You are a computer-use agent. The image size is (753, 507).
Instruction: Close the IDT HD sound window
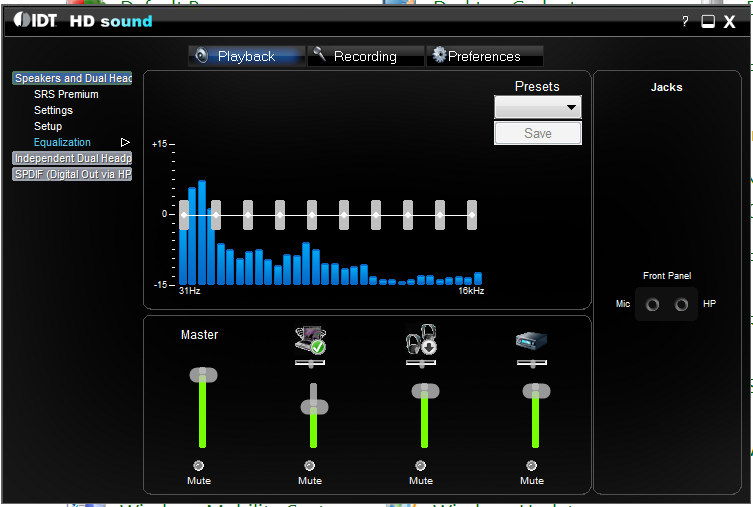(729, 22)
